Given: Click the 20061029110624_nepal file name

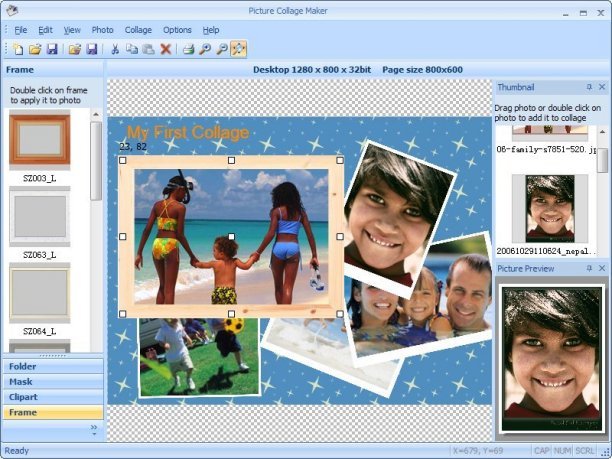Looking at the screenshot, I should (x=546, y=251).
